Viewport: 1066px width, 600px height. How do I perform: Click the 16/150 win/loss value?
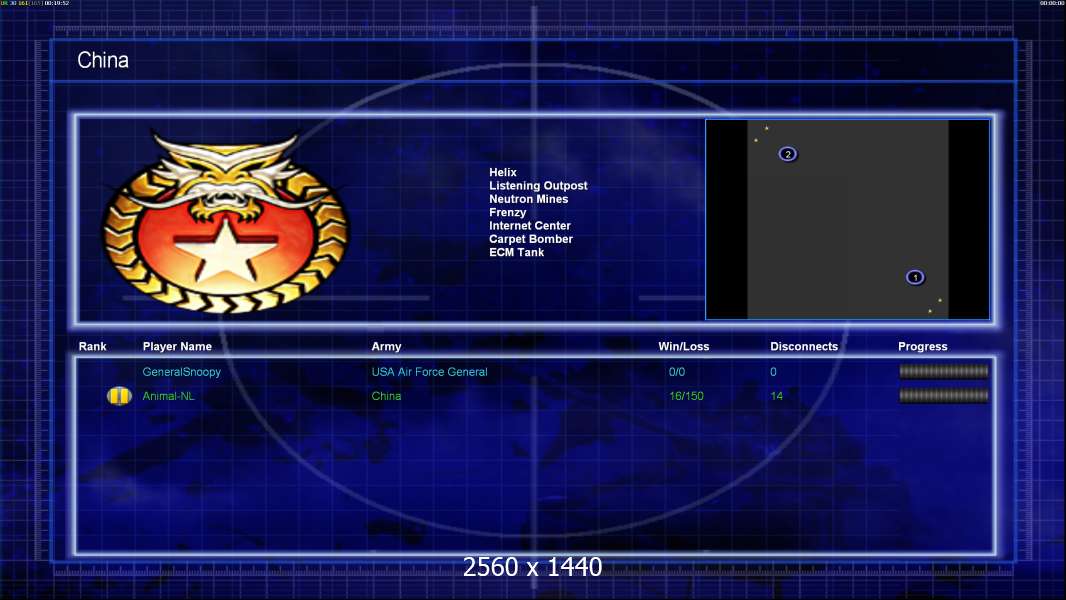[686, 396]
